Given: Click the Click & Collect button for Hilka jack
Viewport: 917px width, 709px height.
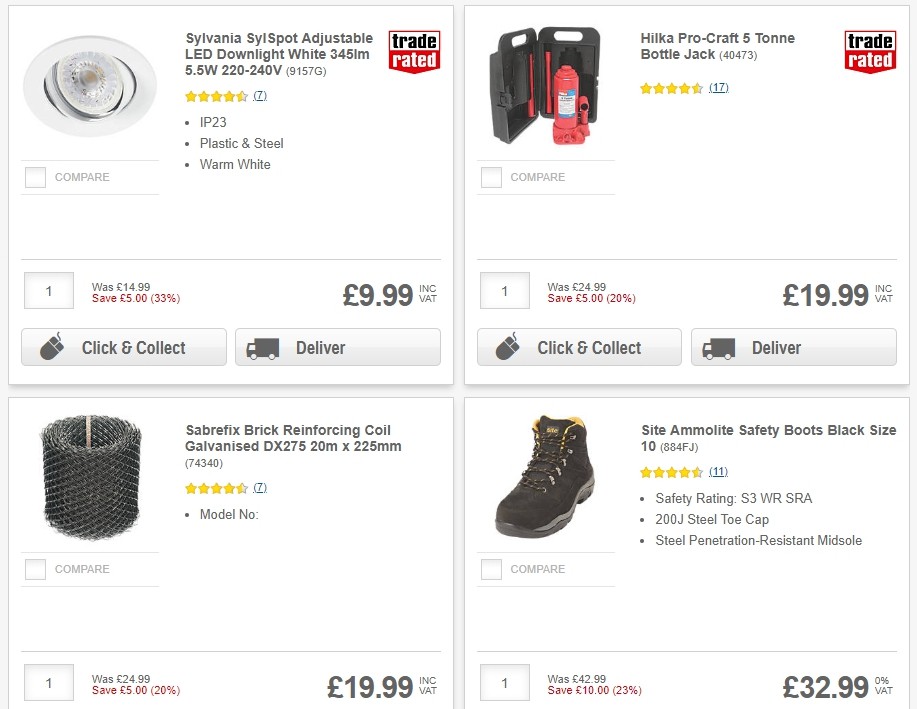Looking at the screenshot, I should click(x=578, y=347).
